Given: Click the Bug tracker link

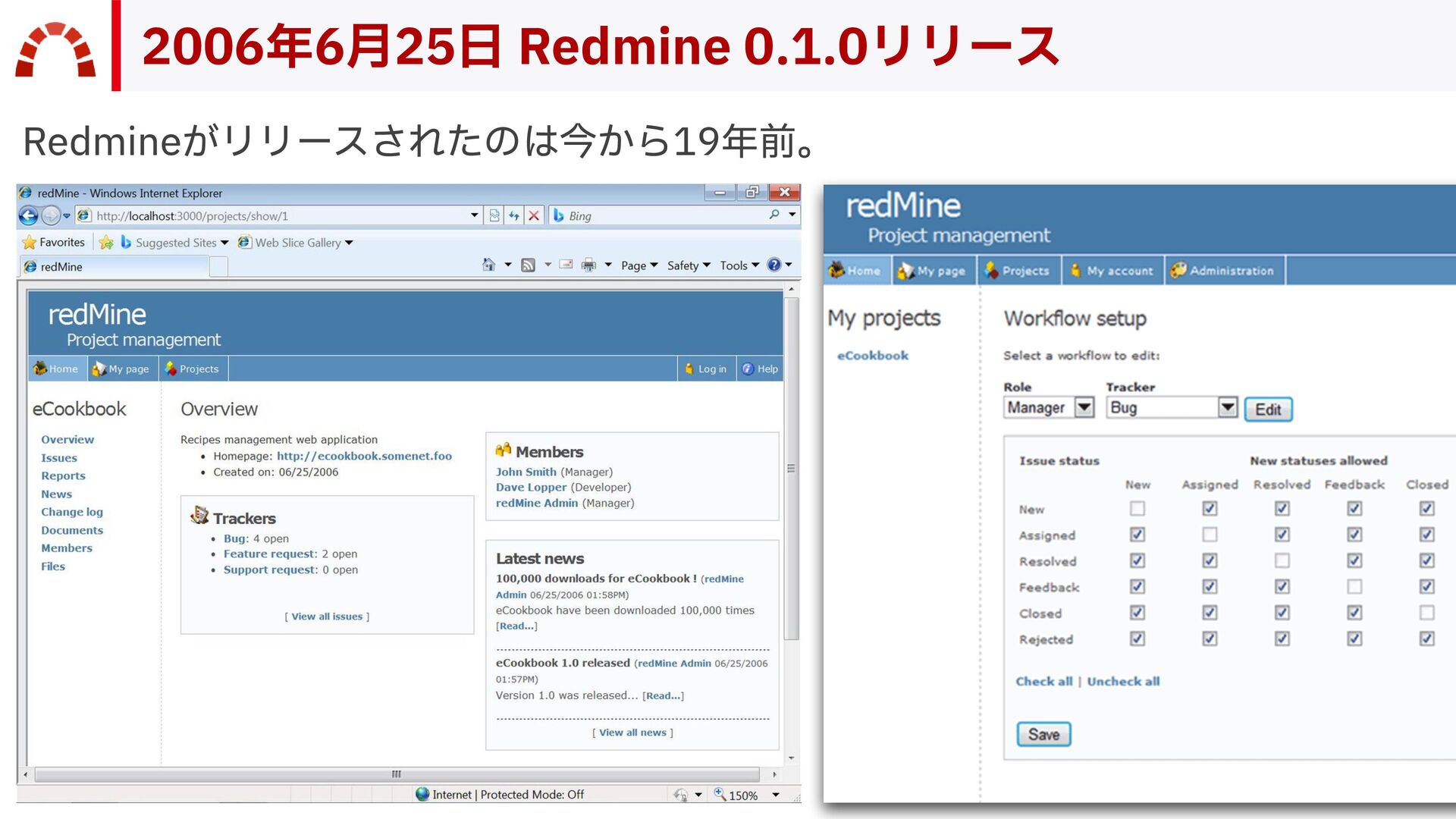Looking at the screenshot, I should [234, 538].
